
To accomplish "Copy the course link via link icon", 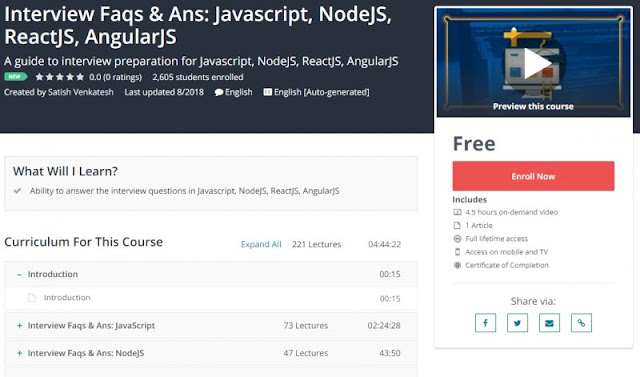I will click(581, 323).
